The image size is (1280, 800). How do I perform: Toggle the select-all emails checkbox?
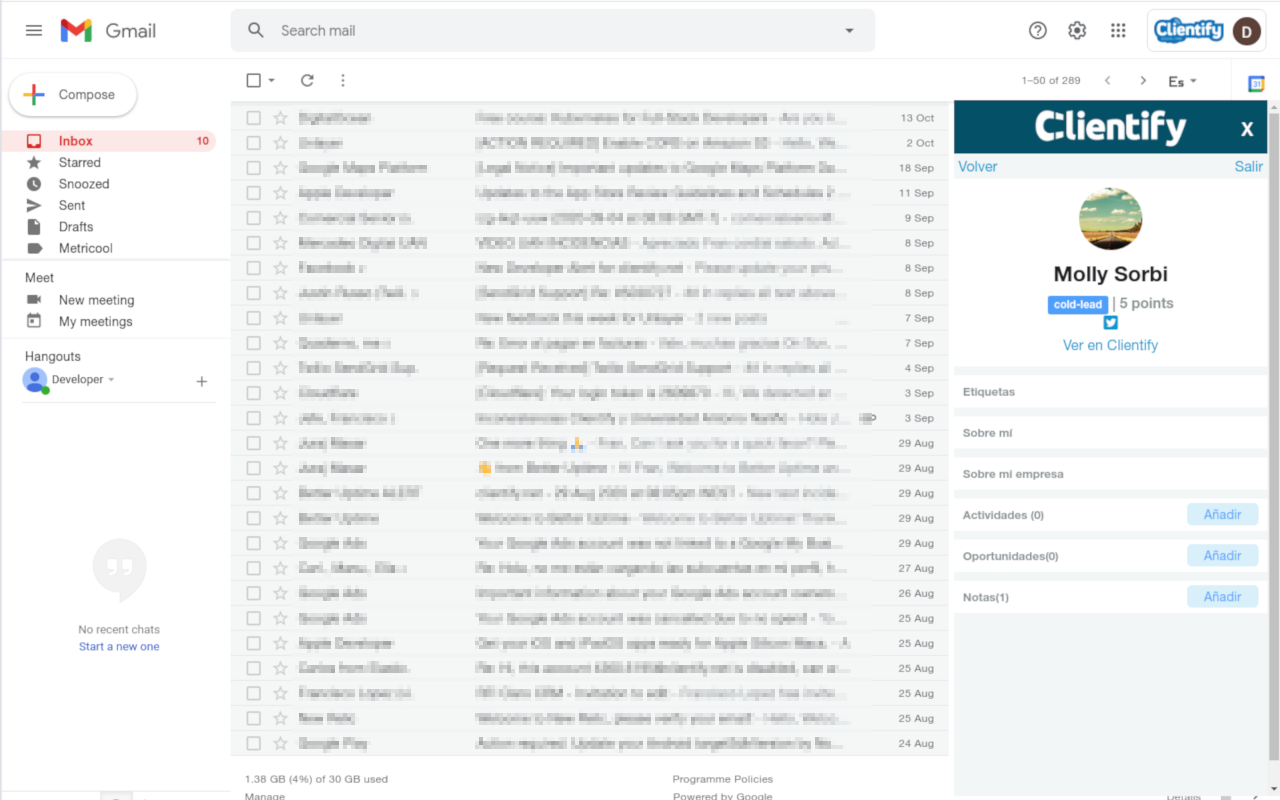click(254, 80)
